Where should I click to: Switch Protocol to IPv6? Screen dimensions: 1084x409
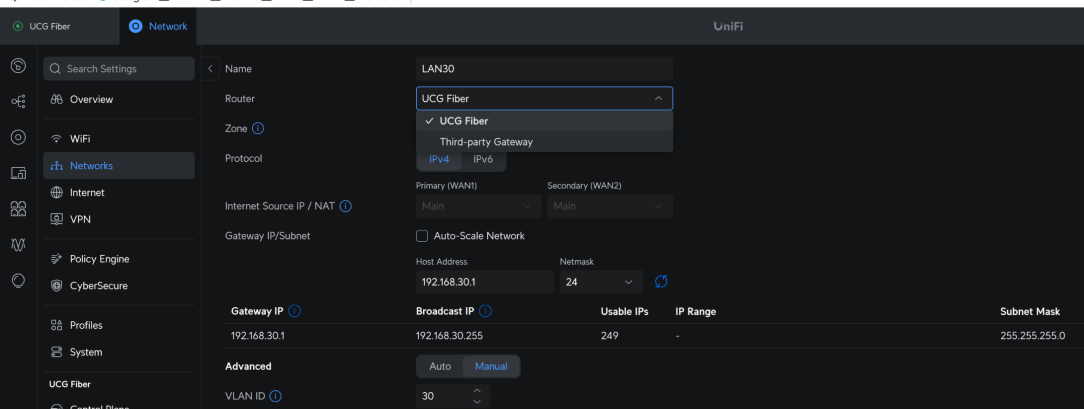pos(483,159)
